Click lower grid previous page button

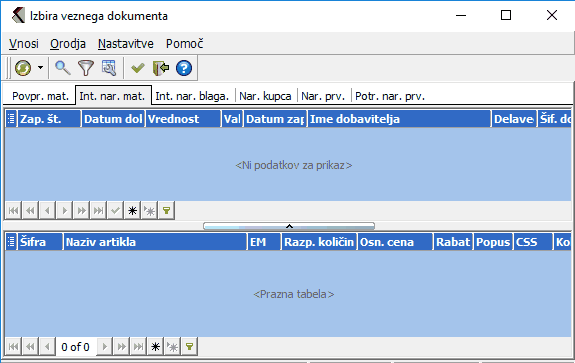pos(30,346)
